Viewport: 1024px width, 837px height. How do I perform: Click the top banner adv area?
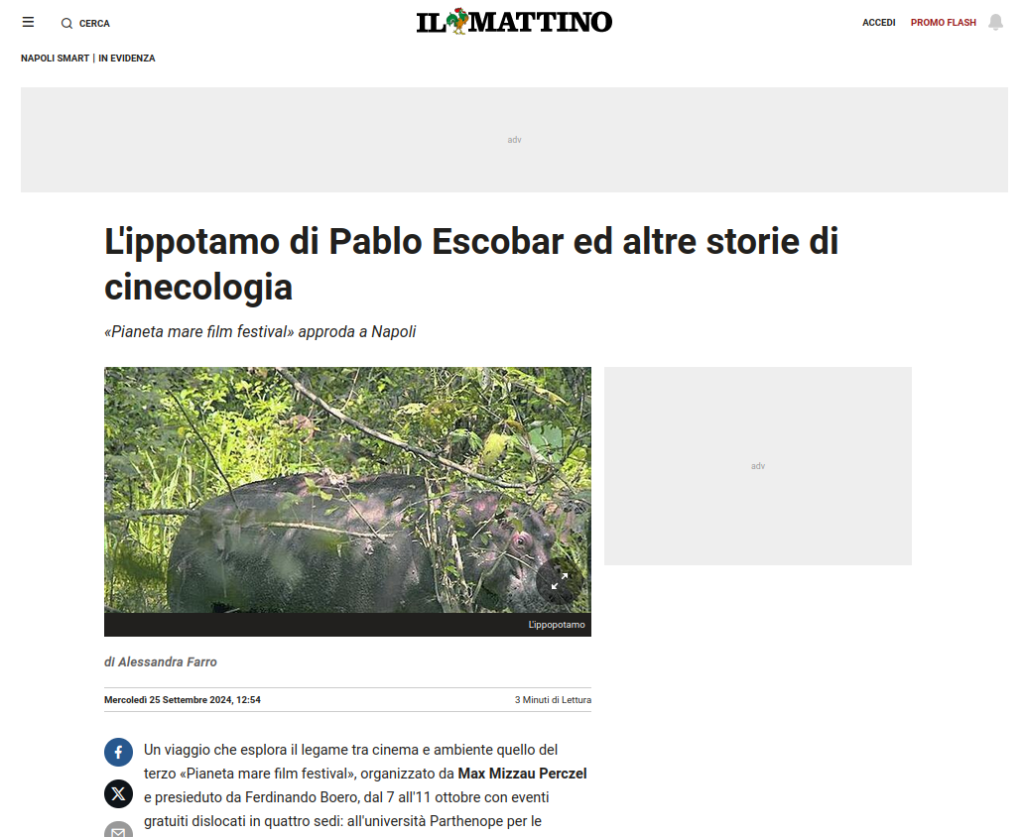tap(514, 140)
